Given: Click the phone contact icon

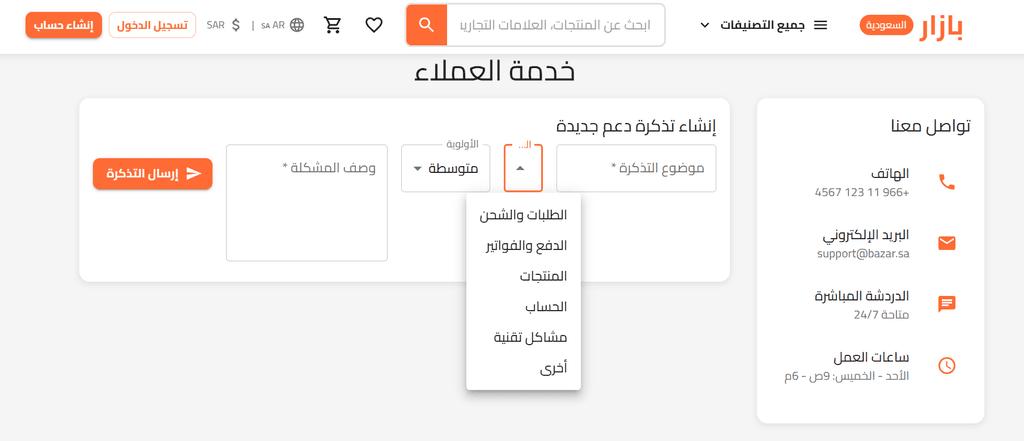Looking at the screenshot, I should point(946,182).
